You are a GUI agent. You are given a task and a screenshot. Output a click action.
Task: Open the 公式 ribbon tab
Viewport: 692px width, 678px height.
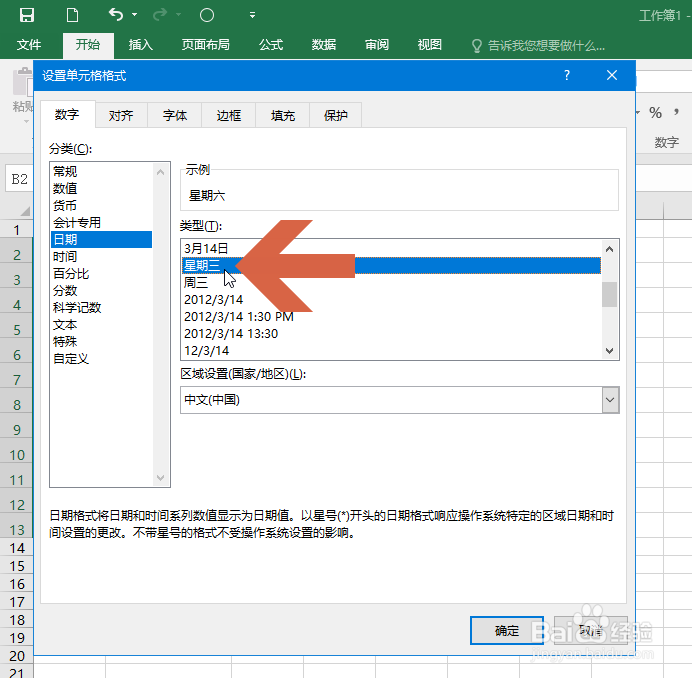(x=271, y=45)
